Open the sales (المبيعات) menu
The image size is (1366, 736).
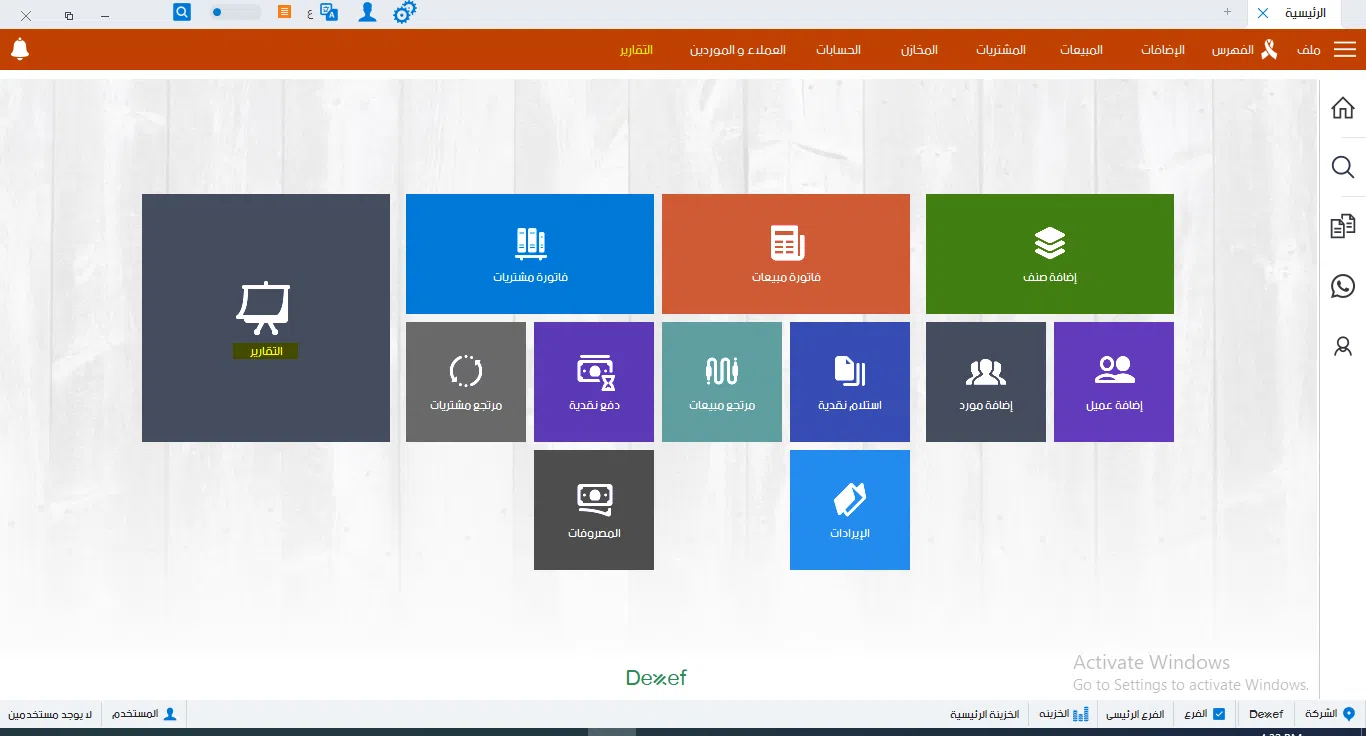[1081, 50]
